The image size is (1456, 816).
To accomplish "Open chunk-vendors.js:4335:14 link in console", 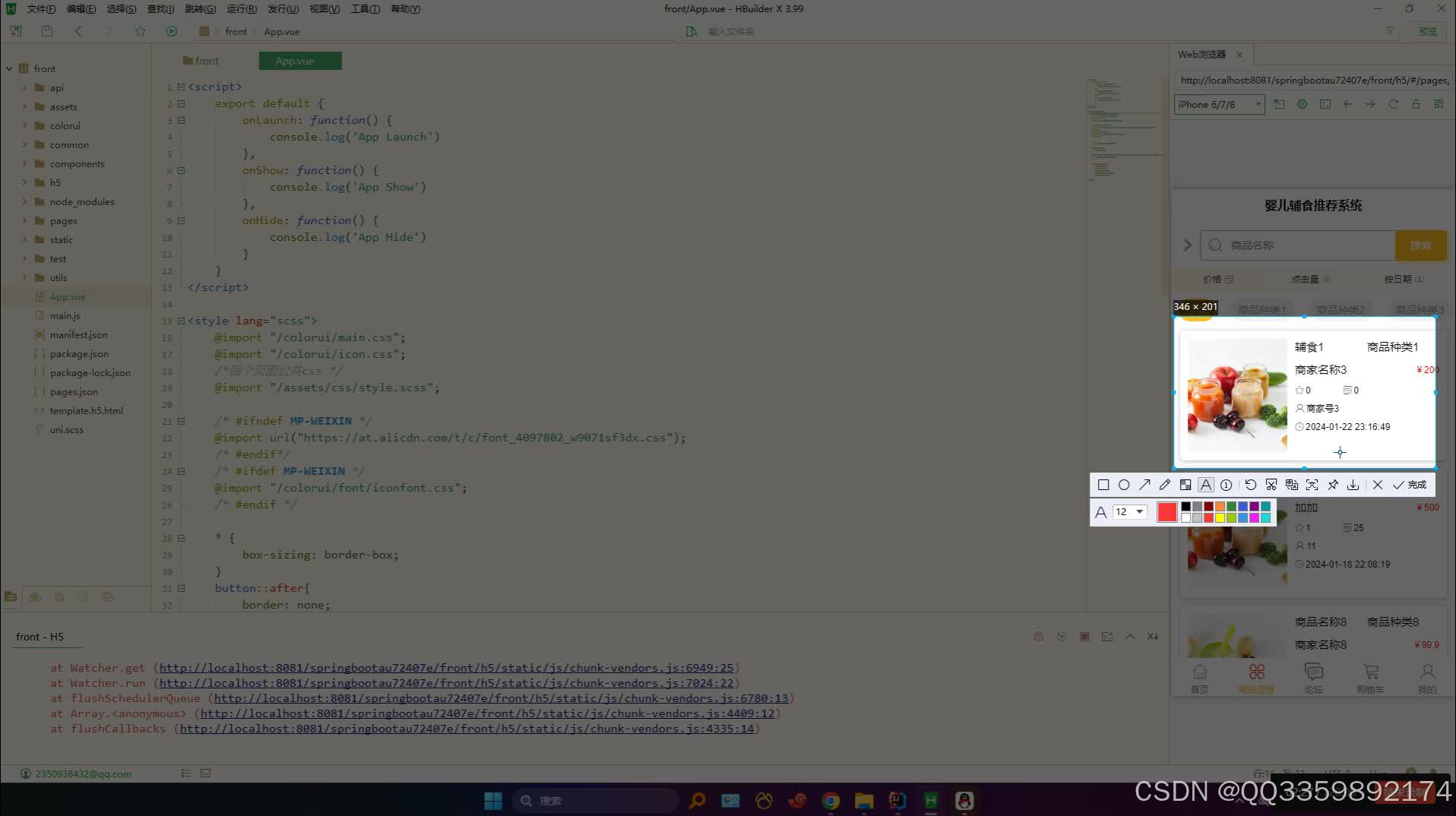I will click(x=467, y=729).
